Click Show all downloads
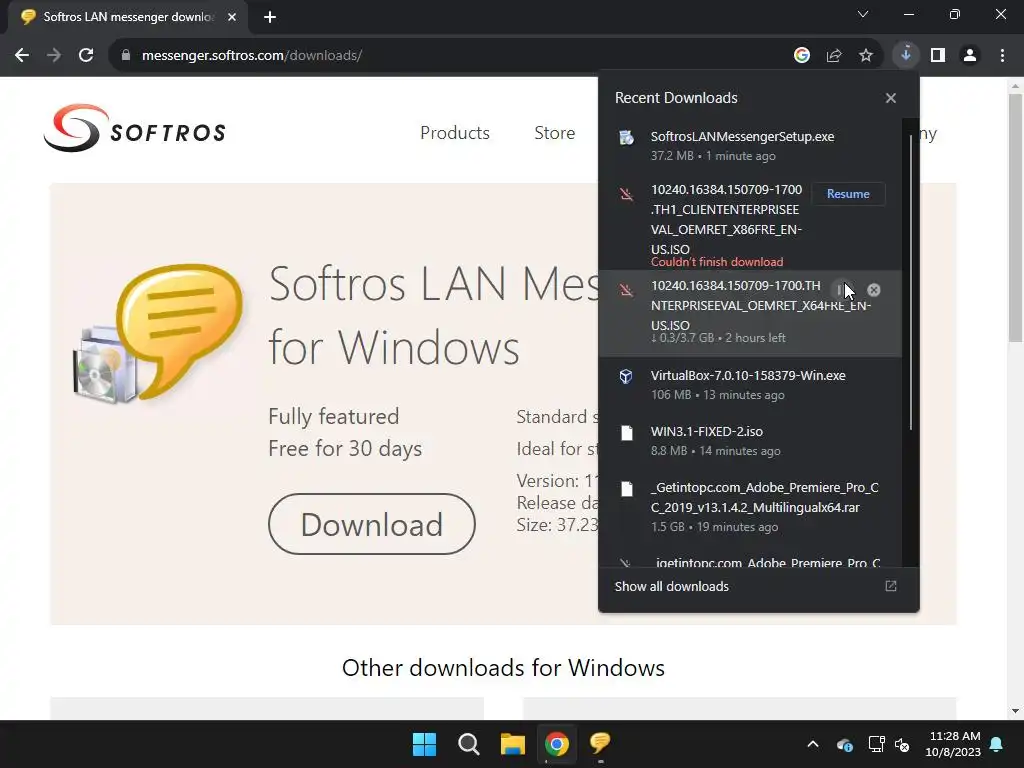1024x768 pixels. [671, 586]
